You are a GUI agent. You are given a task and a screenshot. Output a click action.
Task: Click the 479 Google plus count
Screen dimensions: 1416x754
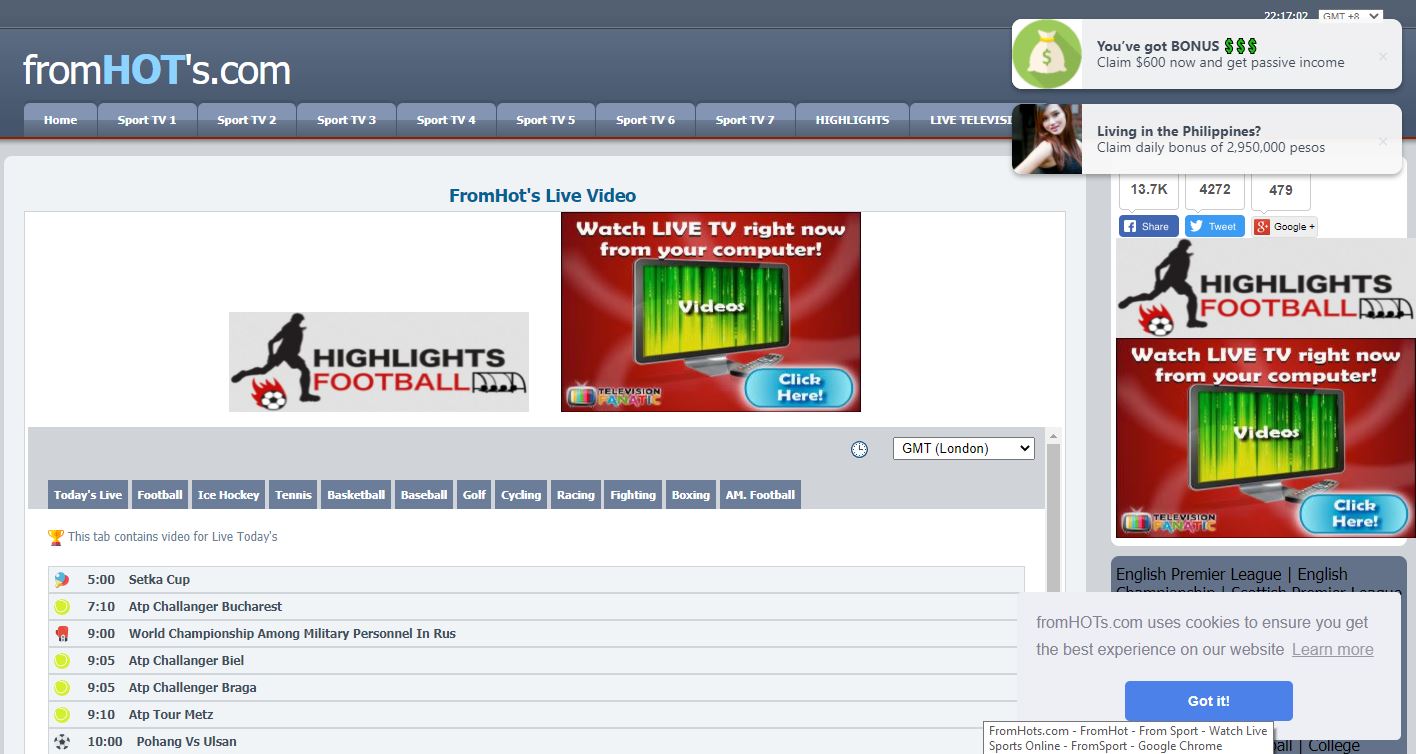tap(1281, 189)
